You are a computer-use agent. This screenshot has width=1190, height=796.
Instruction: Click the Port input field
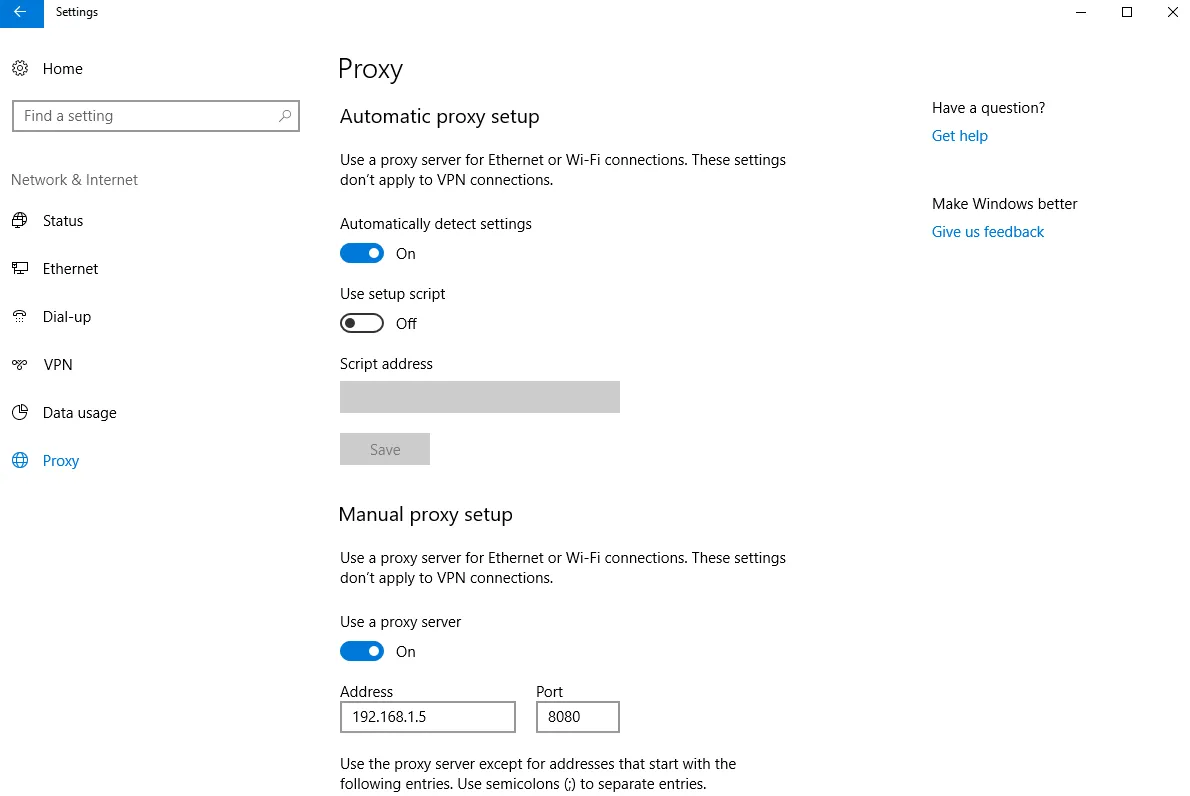pyautogui.click(x=577, y=717)
